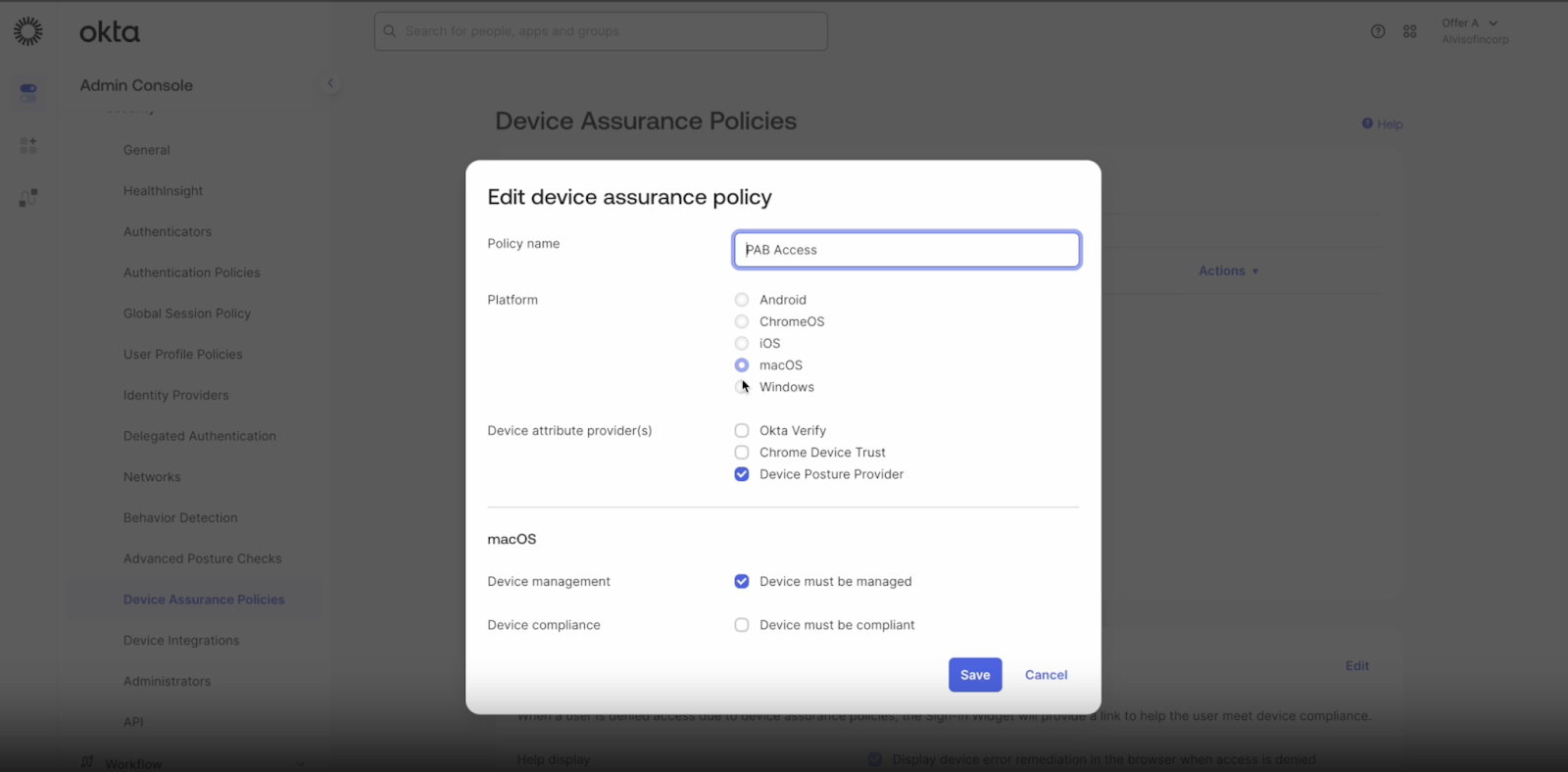Select the Windows platform radio button
The width and height of the screenshot is (1568, 772).
[x=742, y=387]
